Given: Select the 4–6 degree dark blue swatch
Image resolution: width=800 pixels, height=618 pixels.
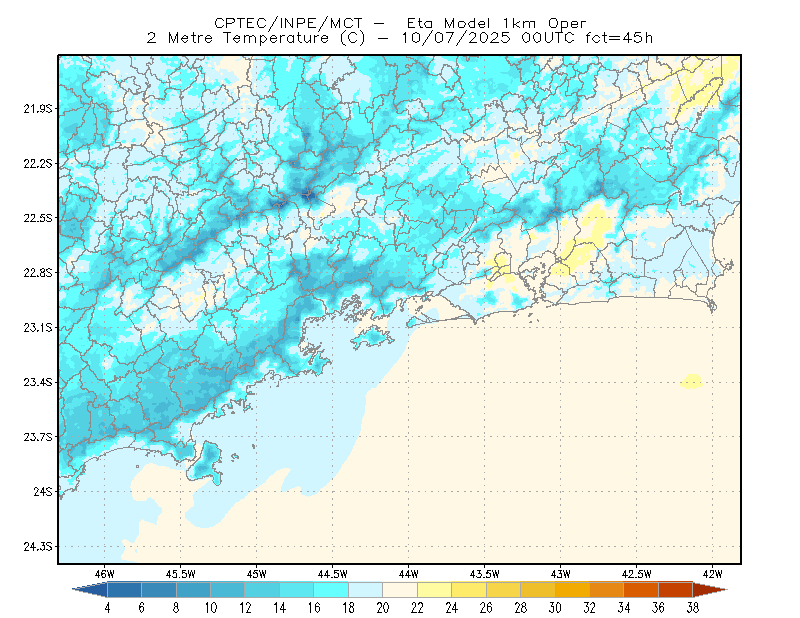Looking at the screenshot, I should coord(124,589).
